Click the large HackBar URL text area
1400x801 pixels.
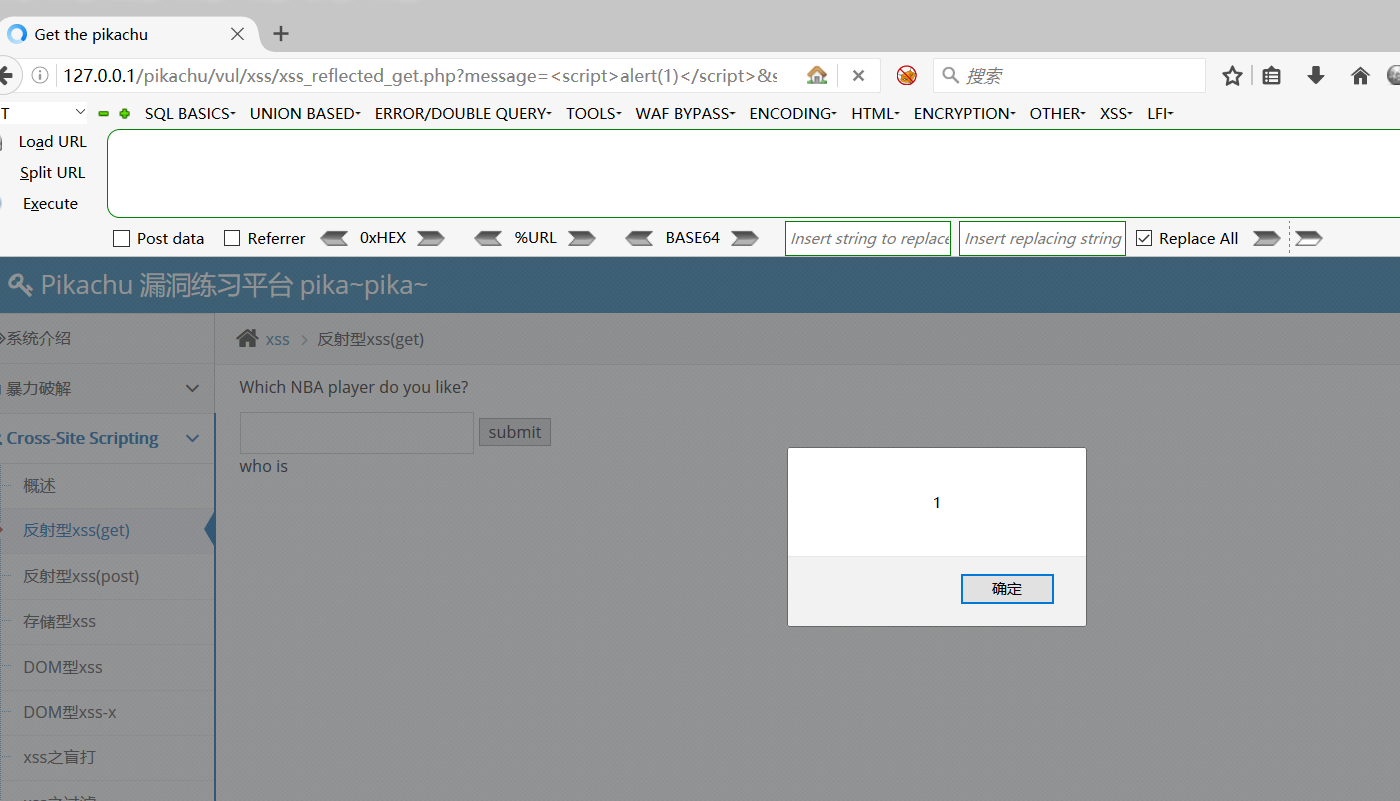(x=753, y=173)
